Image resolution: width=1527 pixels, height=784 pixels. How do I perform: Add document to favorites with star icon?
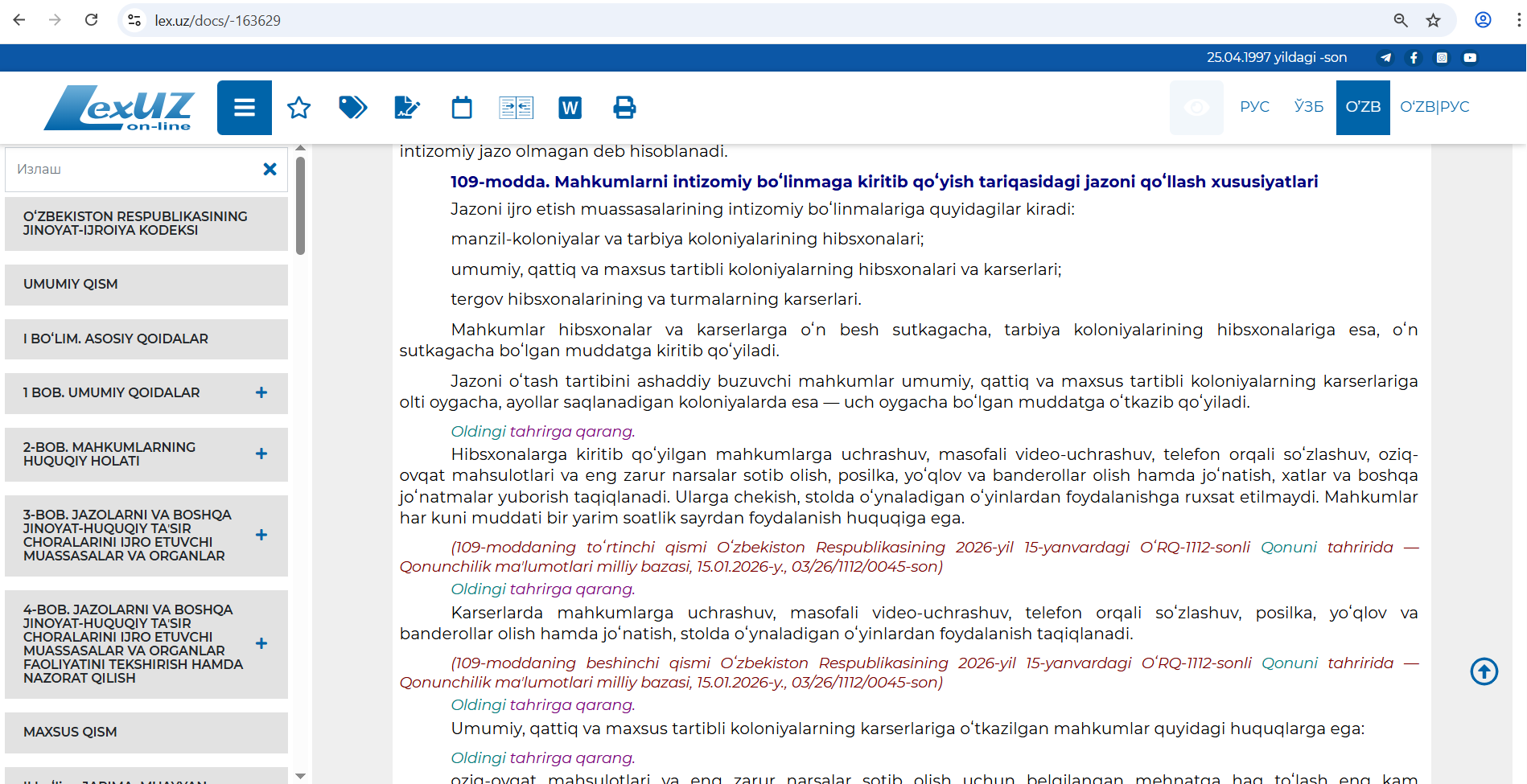(298, 108)
